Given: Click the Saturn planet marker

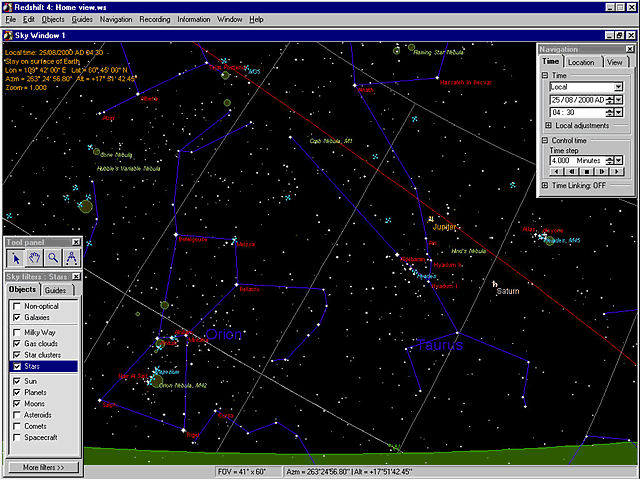Looking at the screenshot, I should point(494,283).
